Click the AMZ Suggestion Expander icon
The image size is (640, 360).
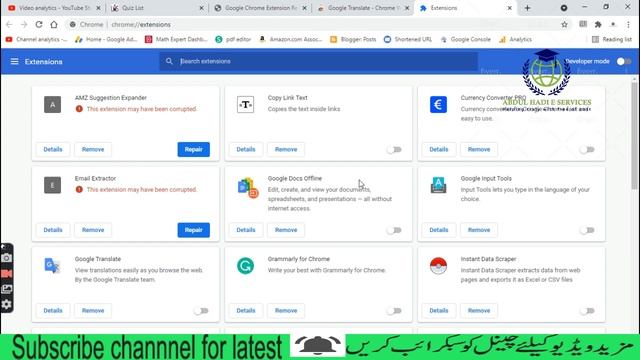click(53, 104)
